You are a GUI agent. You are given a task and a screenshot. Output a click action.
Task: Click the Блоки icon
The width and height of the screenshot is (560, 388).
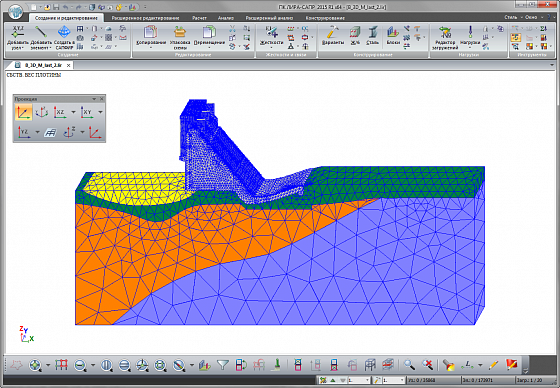[393, 36]
